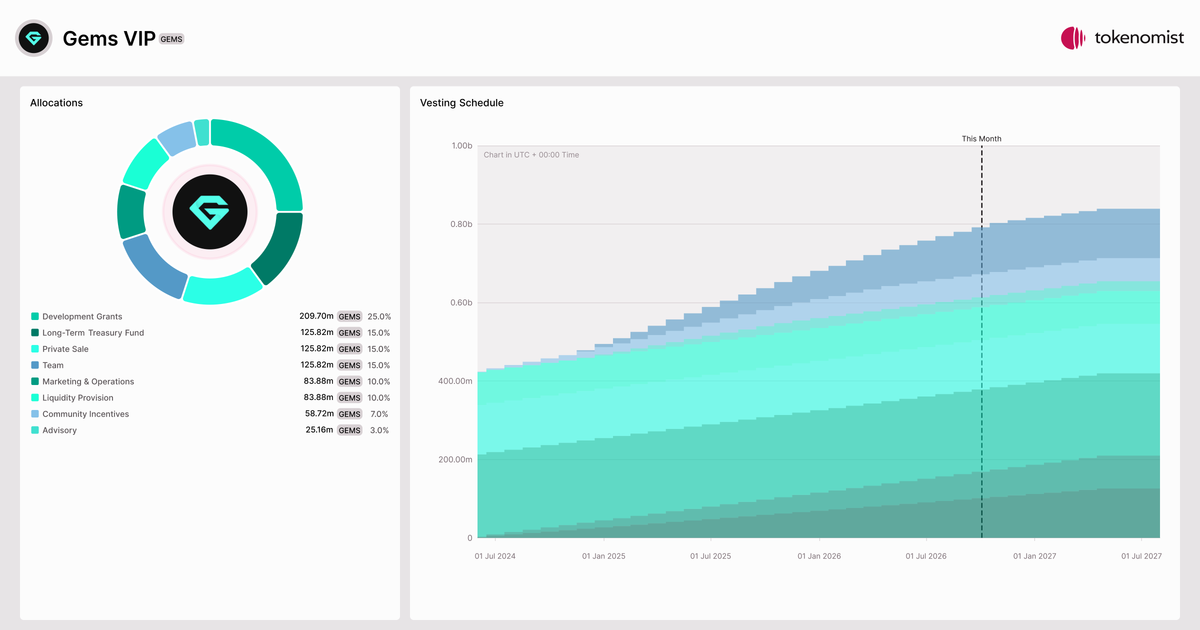The width and height of the screenshot is (1200, 630).
Task: Click the 200.00m y-axis label
Action: (x=455, y=460)
